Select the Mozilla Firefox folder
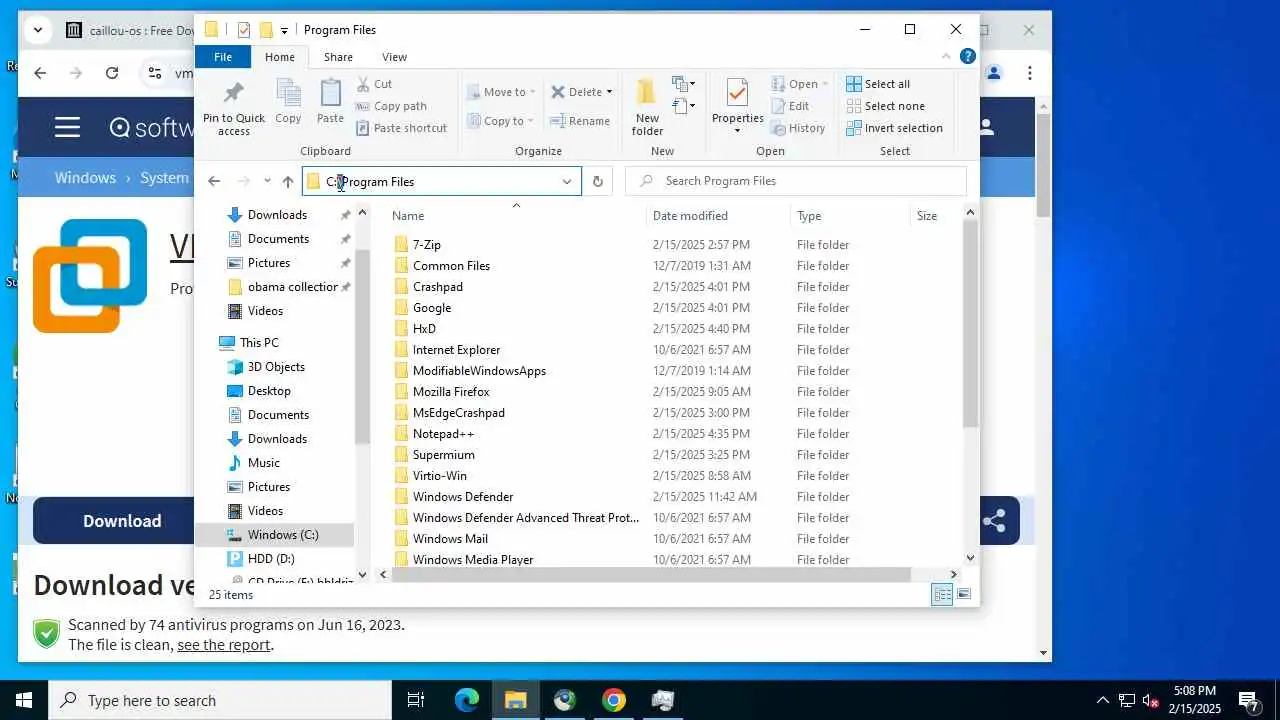 pos(451,392)
